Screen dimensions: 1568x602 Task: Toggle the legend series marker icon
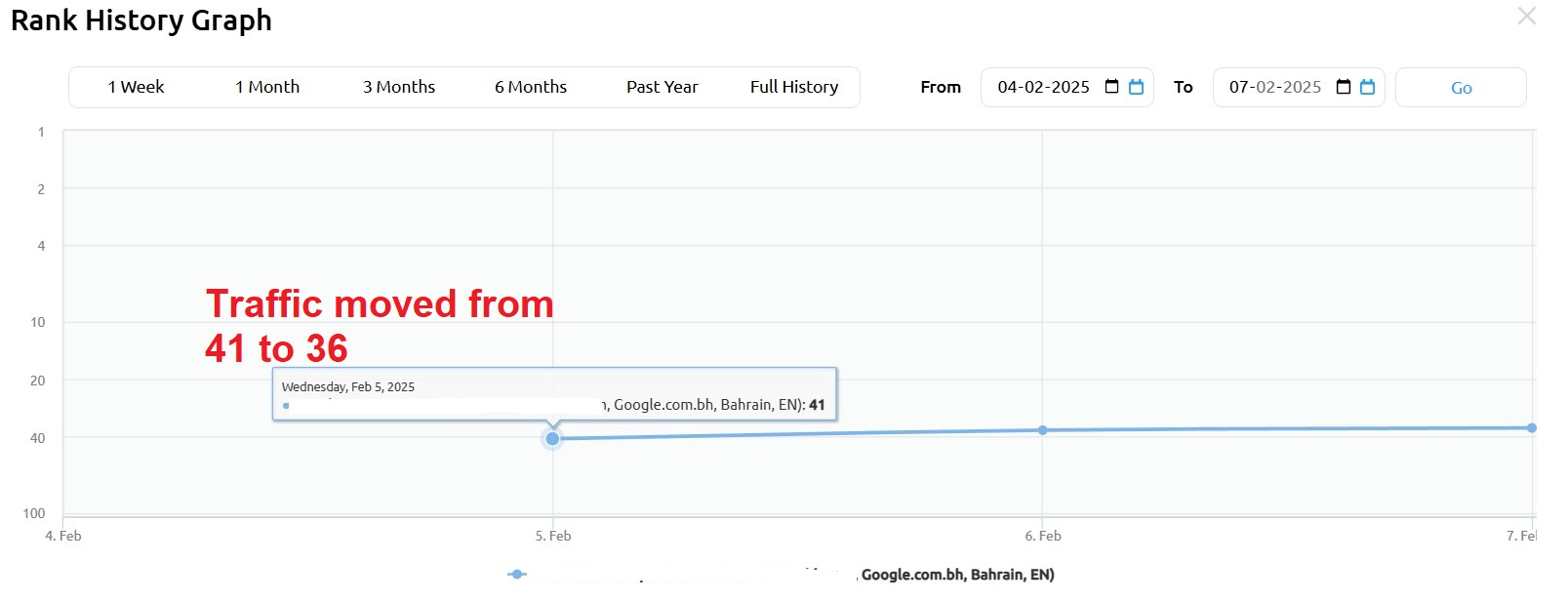pos(517,575)
